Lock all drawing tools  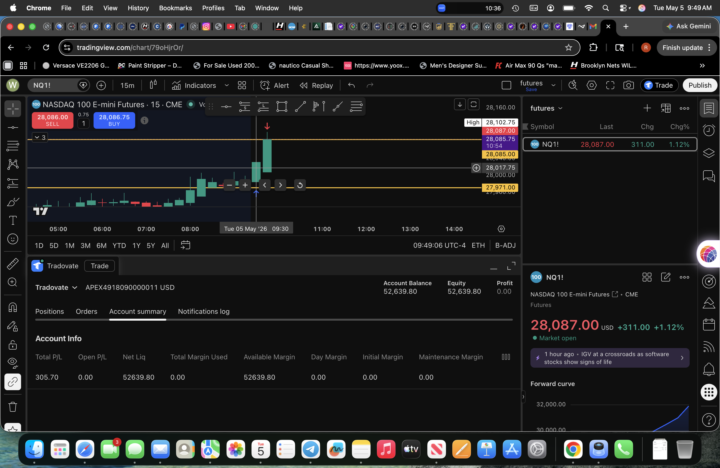pyautogui.click(x=13, y=344)
